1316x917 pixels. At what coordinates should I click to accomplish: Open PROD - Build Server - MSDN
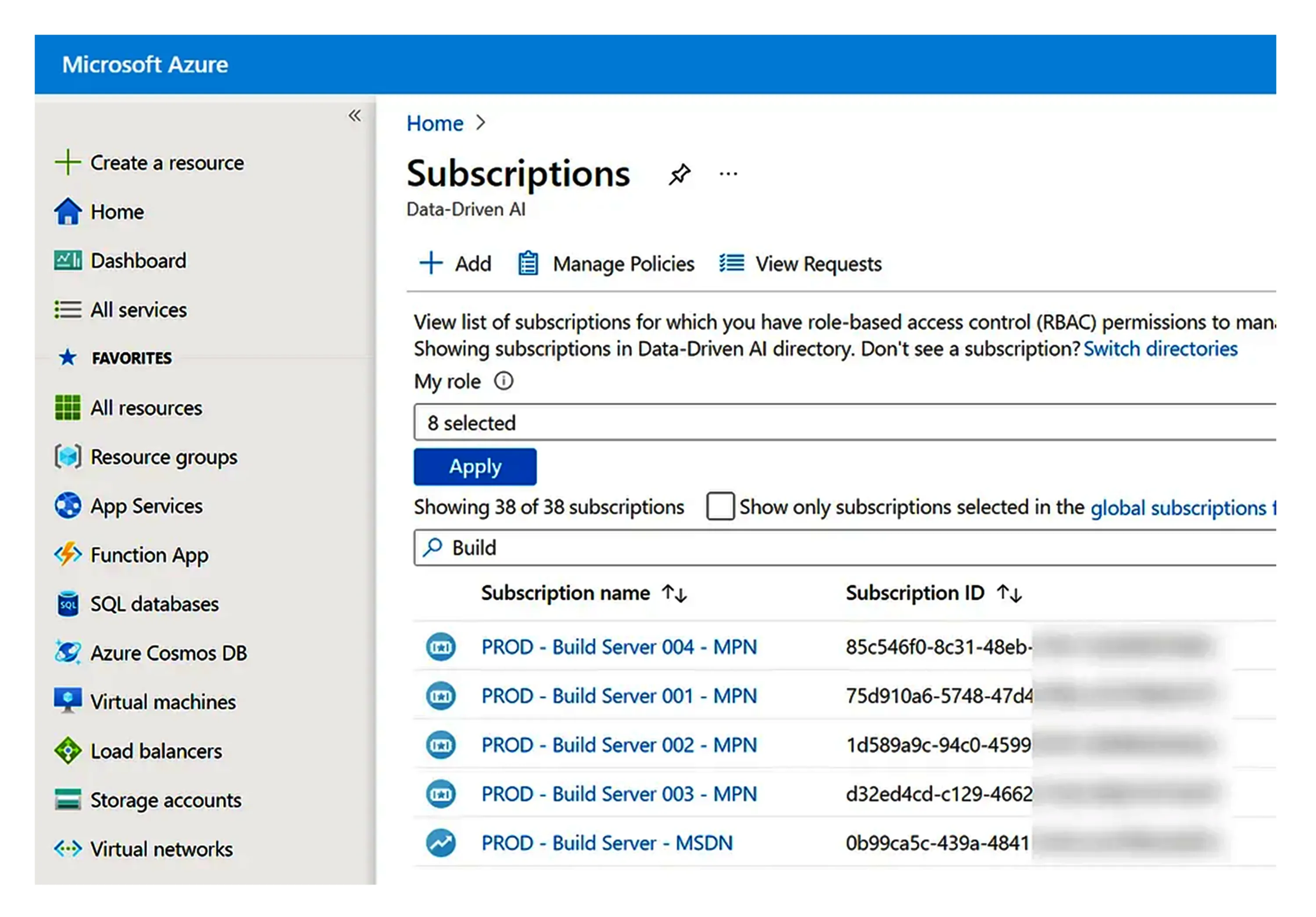(607, 843)
